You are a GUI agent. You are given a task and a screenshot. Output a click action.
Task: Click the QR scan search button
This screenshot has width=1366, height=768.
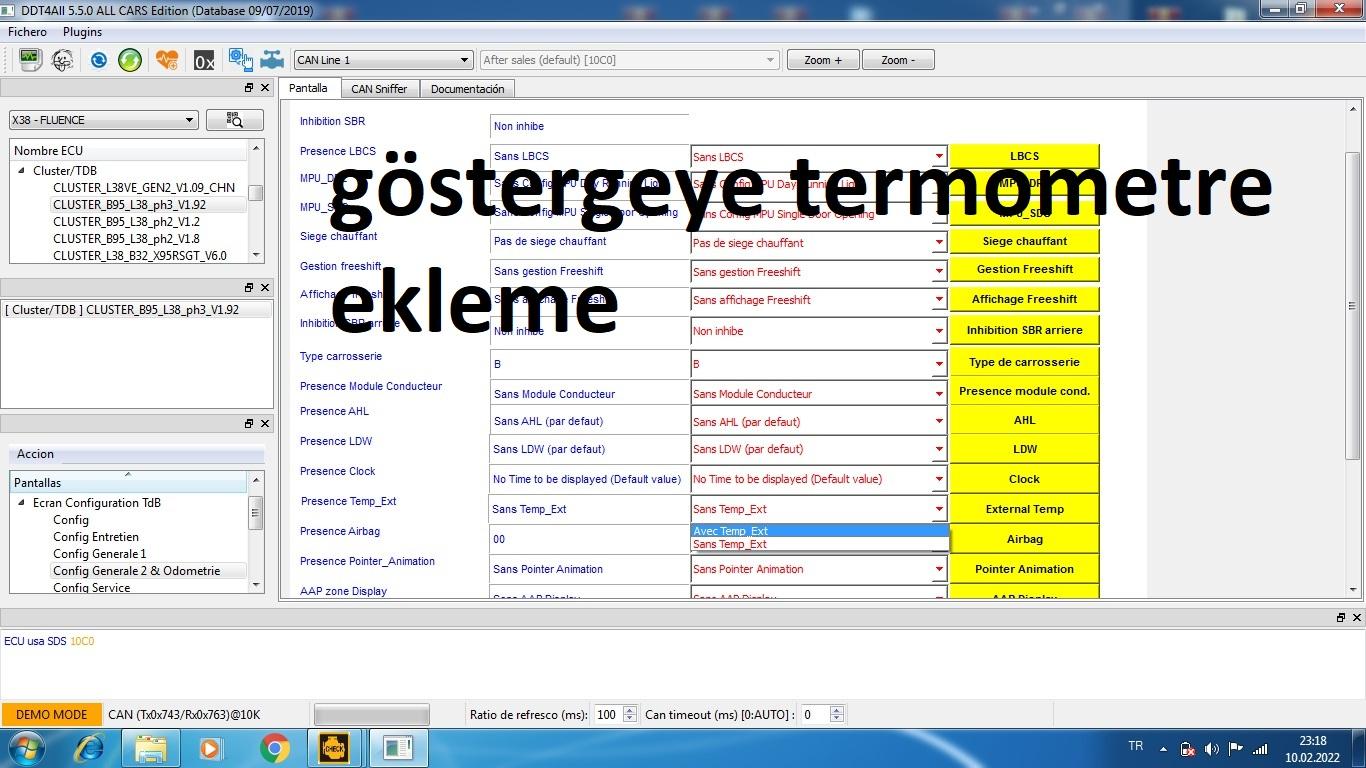234,120
